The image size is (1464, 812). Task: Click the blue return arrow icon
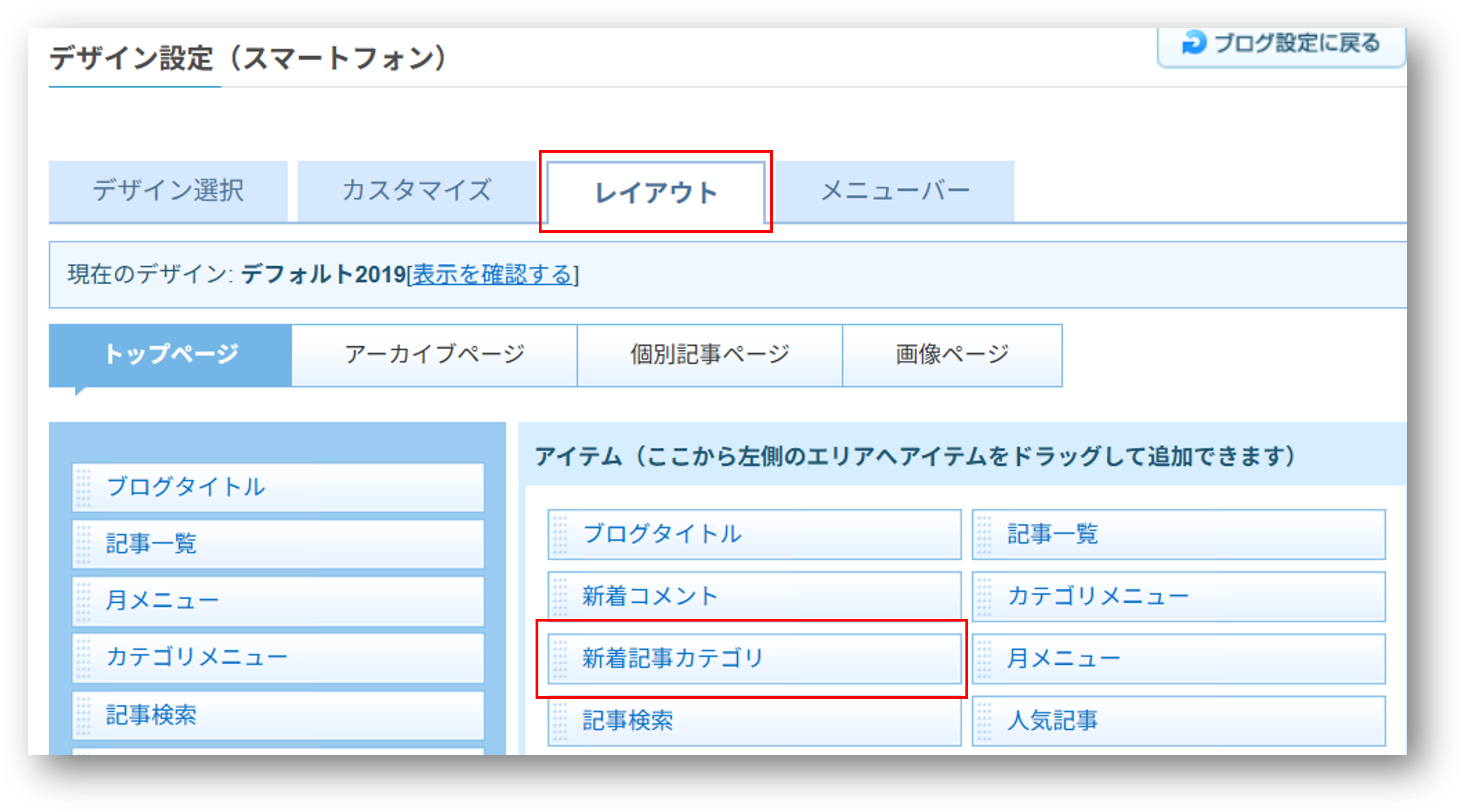[1194, 43]
